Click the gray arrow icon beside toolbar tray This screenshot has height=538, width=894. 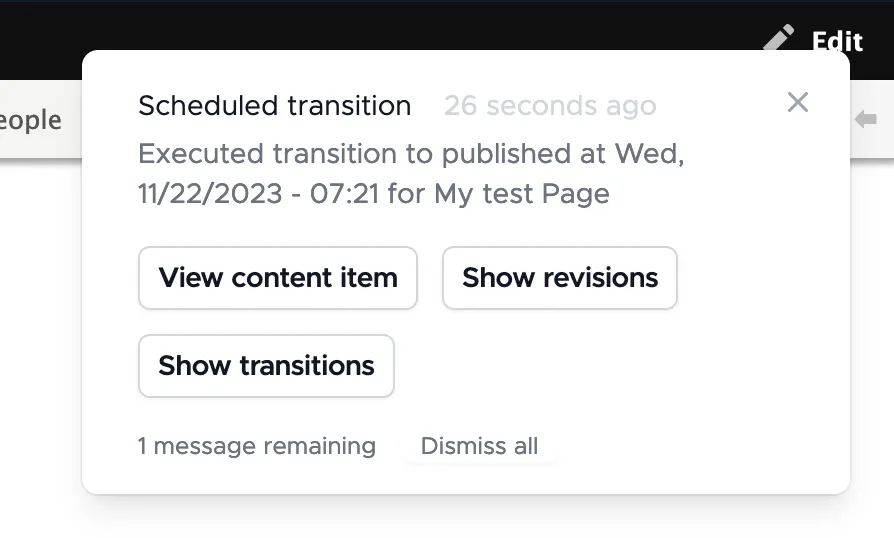click(866, 119)
